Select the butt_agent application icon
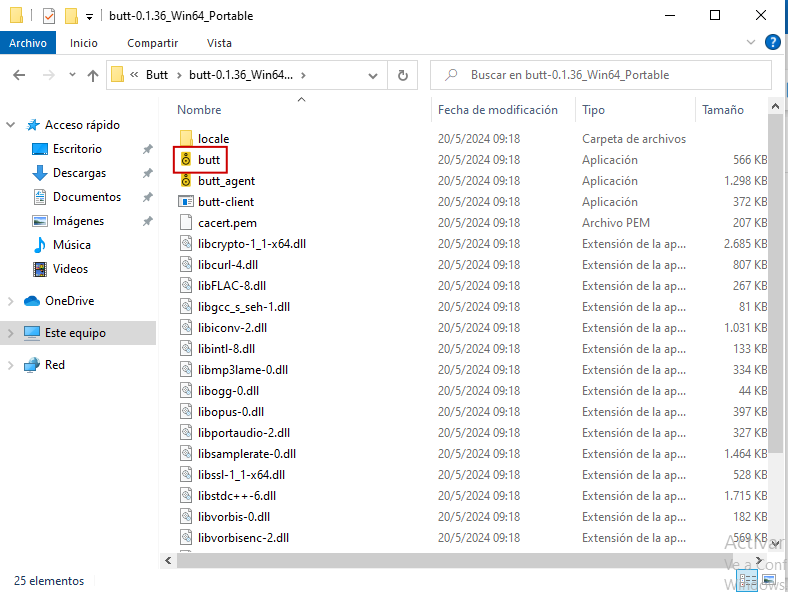The image size is (788, 592). [x=186, y=181]
